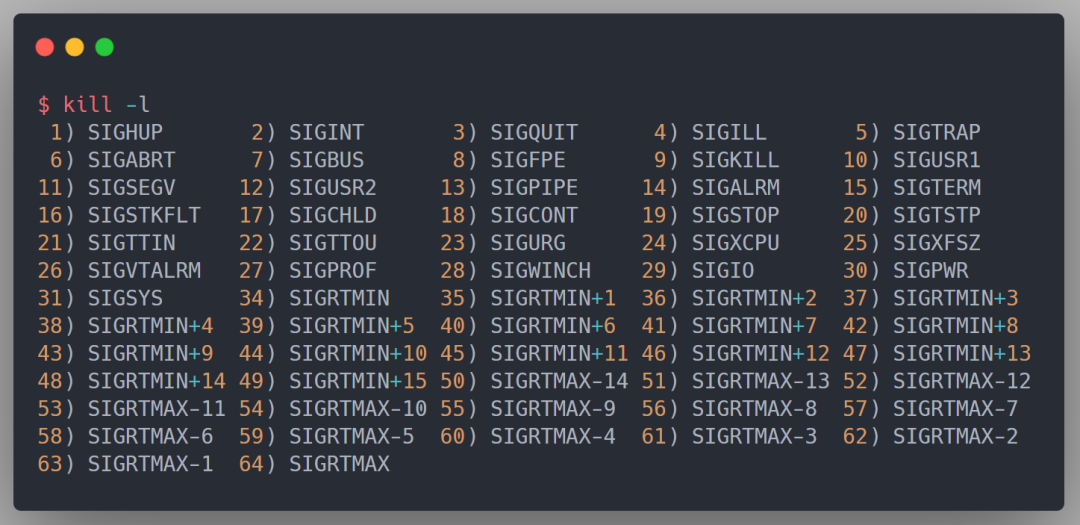Viewport: 1080px width, 525px height.
Task: Click the SIGSEGV signal name
Action: tap(131, 188)
